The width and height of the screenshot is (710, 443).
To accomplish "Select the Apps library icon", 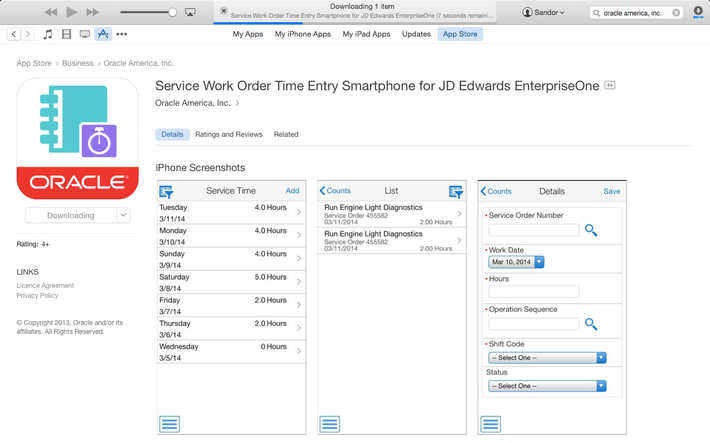I will pyautogui.click(x=103, y=34).
